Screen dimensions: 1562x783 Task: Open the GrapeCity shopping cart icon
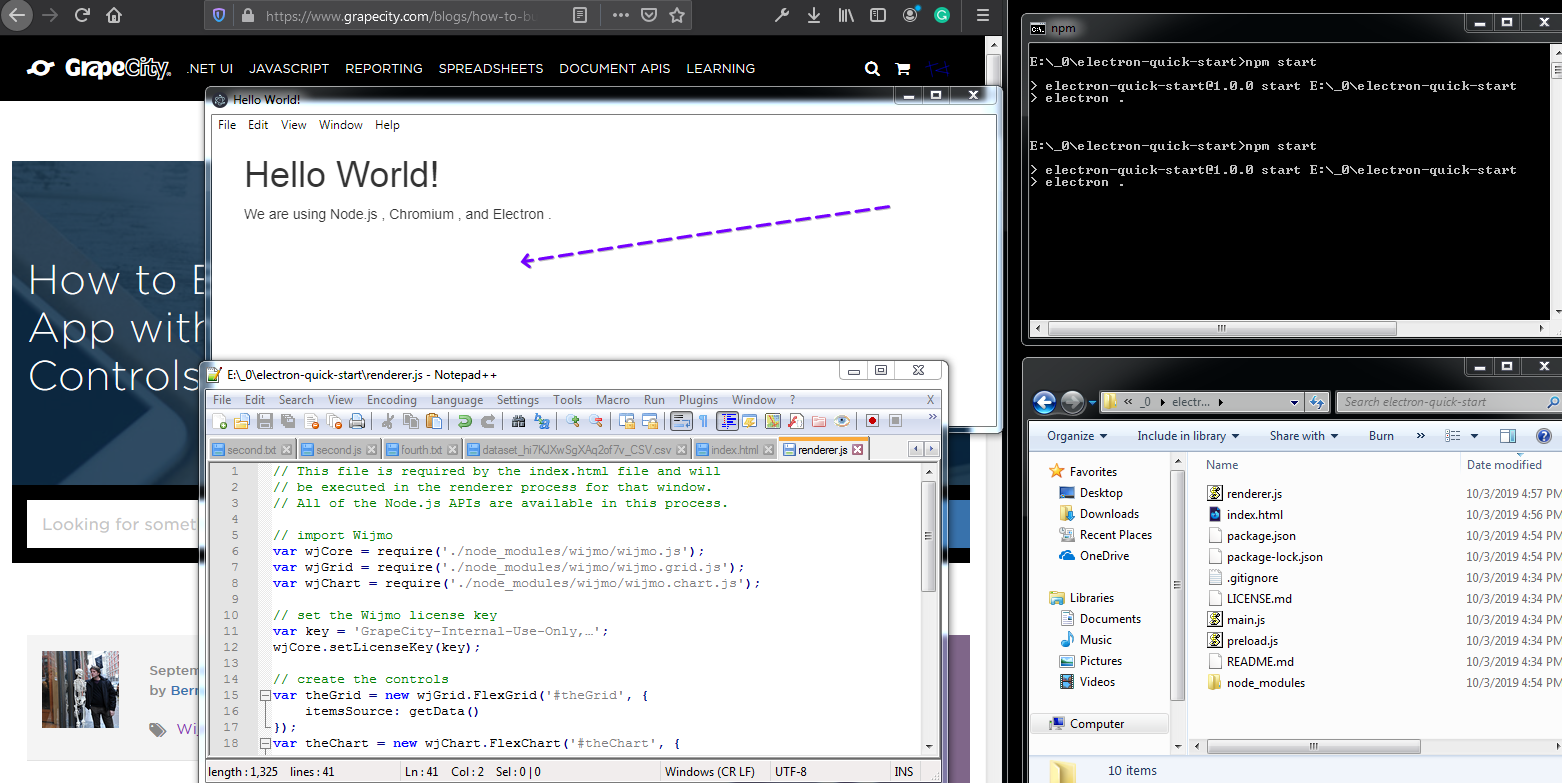click(902, 69)
